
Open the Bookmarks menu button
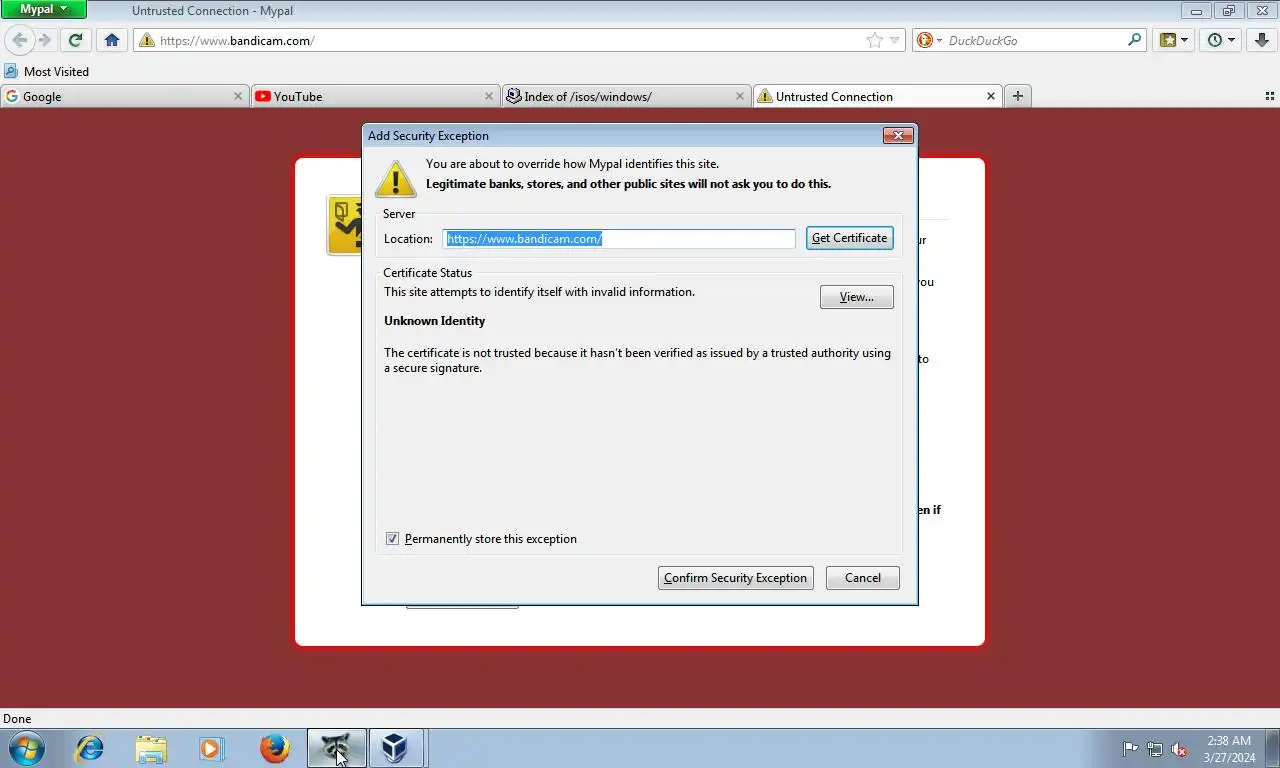pyautogui.click(x=1174, y=40)
